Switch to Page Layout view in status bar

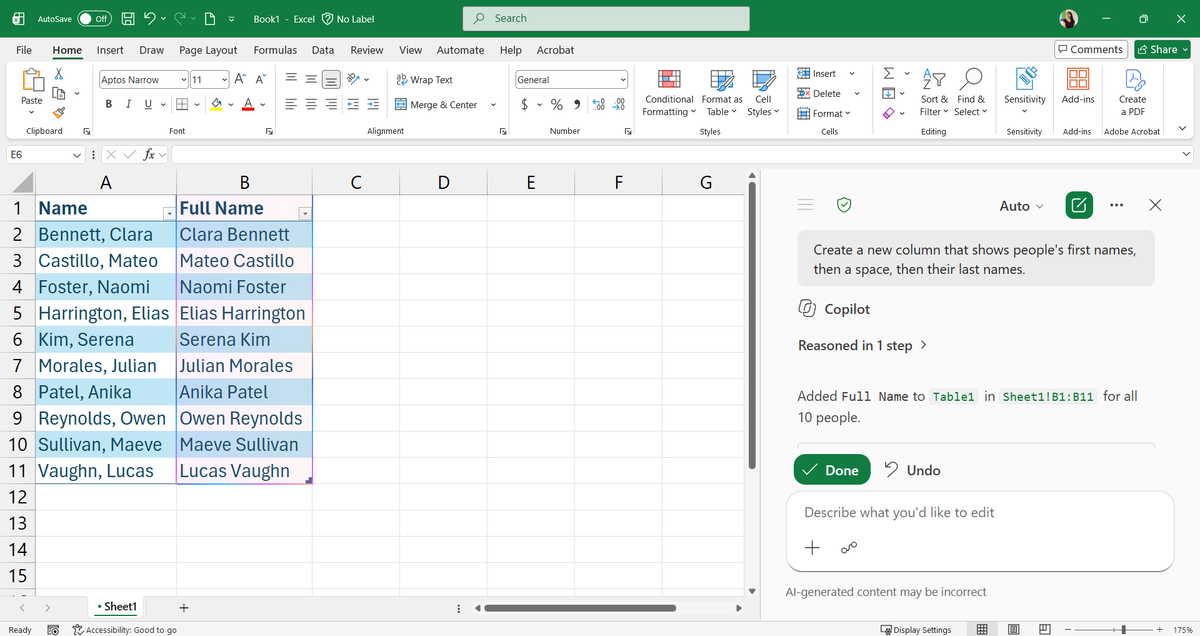click(1014, 629)
